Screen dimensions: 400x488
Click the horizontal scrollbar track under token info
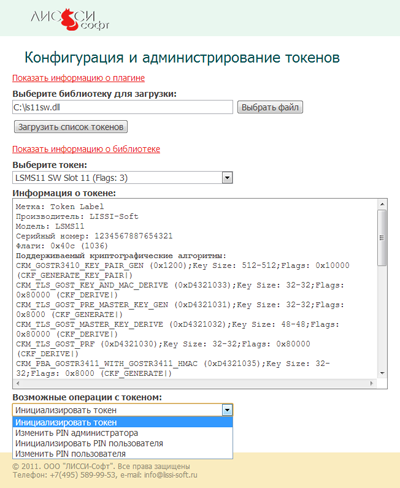195,383
